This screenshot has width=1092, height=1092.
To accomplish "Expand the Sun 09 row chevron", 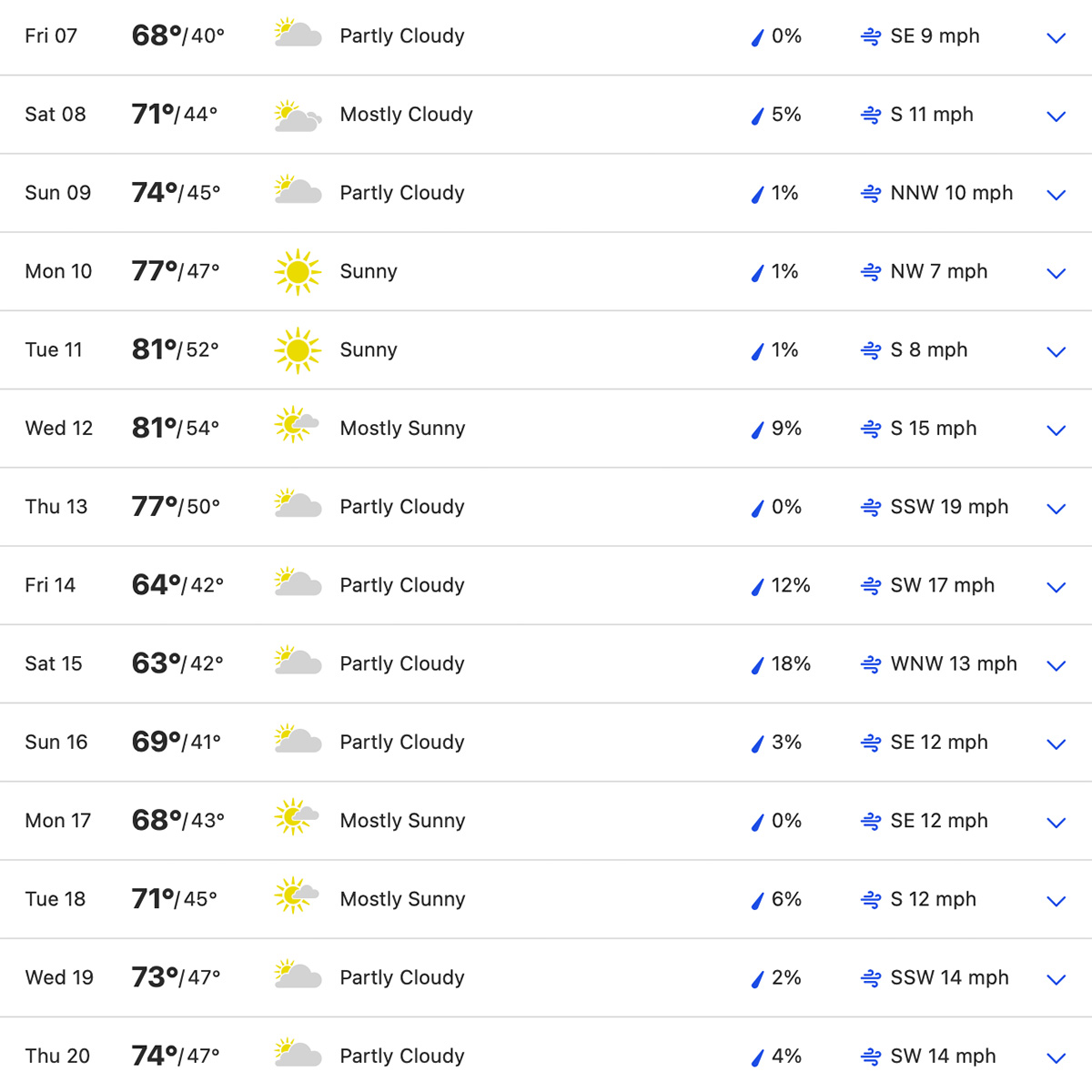I will pos(1056,195).
